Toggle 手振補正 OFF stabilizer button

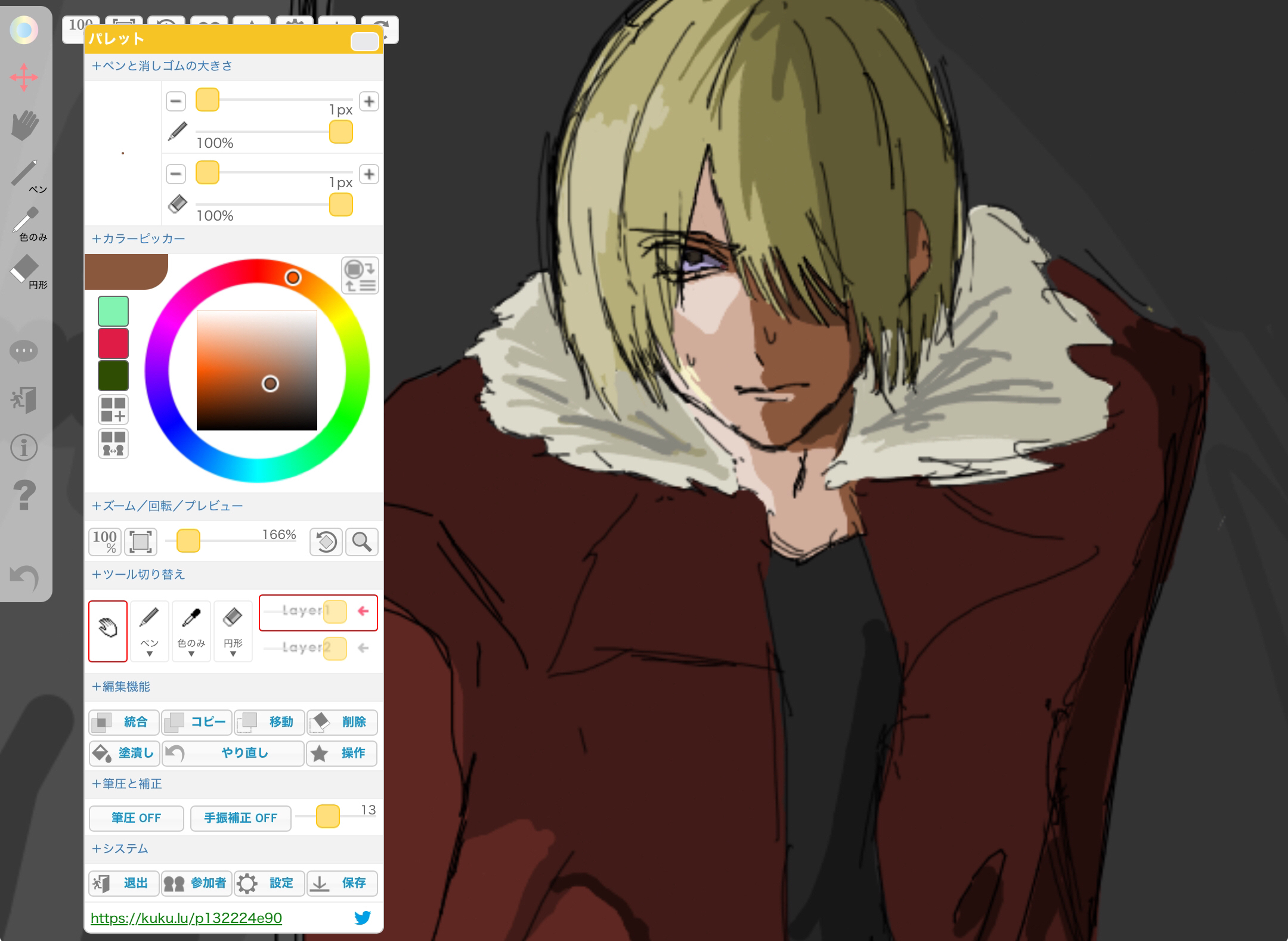tap(241, 818)
